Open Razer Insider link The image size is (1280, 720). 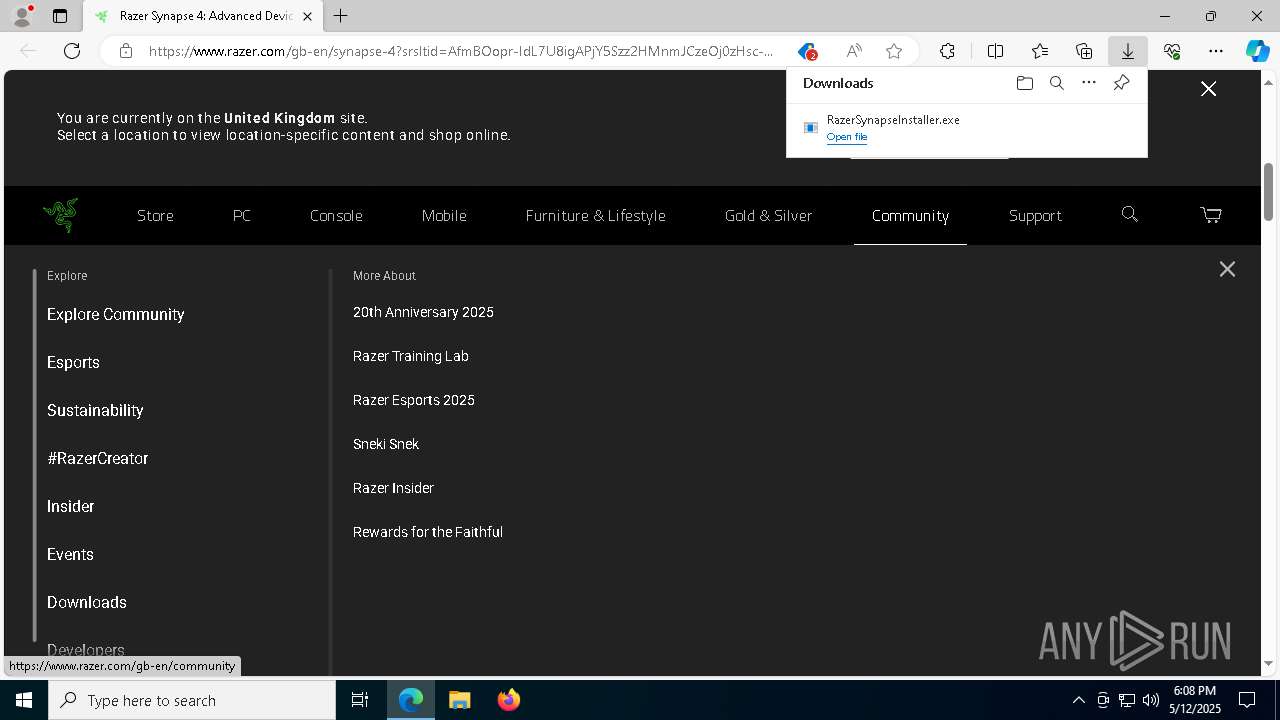coord(393,488)
